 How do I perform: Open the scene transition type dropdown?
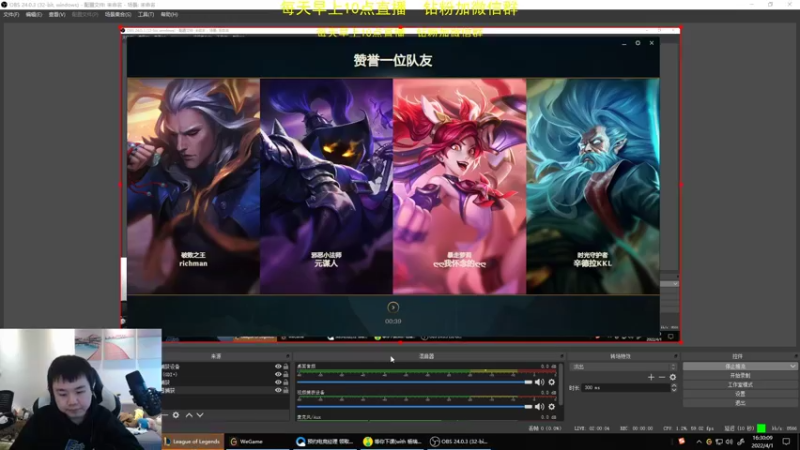click(x=623, y=367)
